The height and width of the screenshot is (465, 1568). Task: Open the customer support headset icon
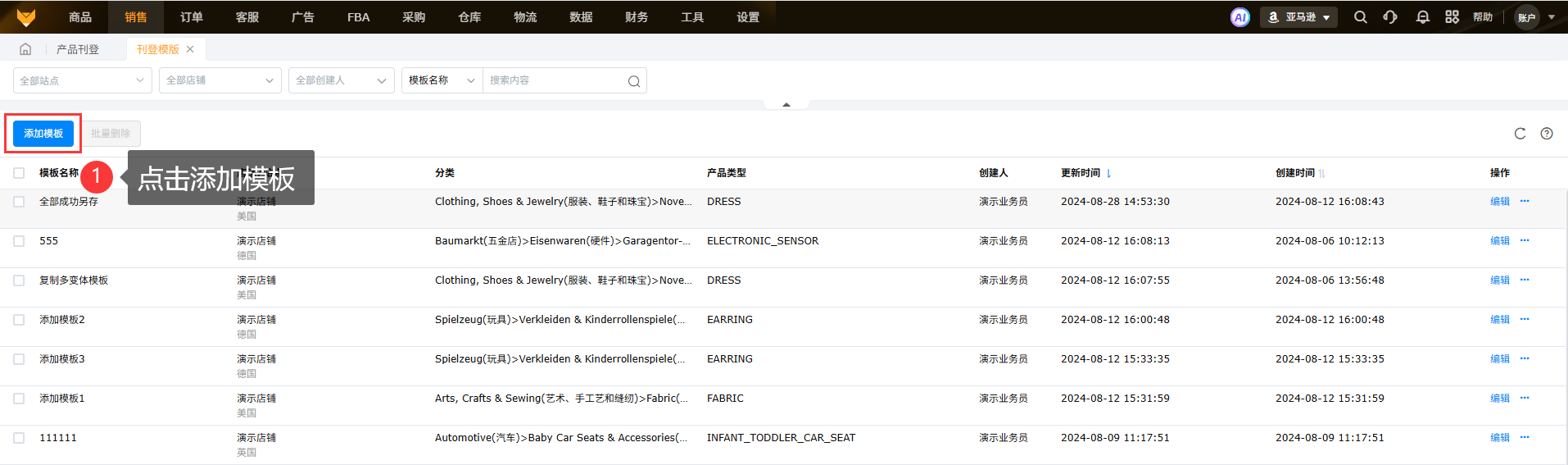pos(1390,17)
